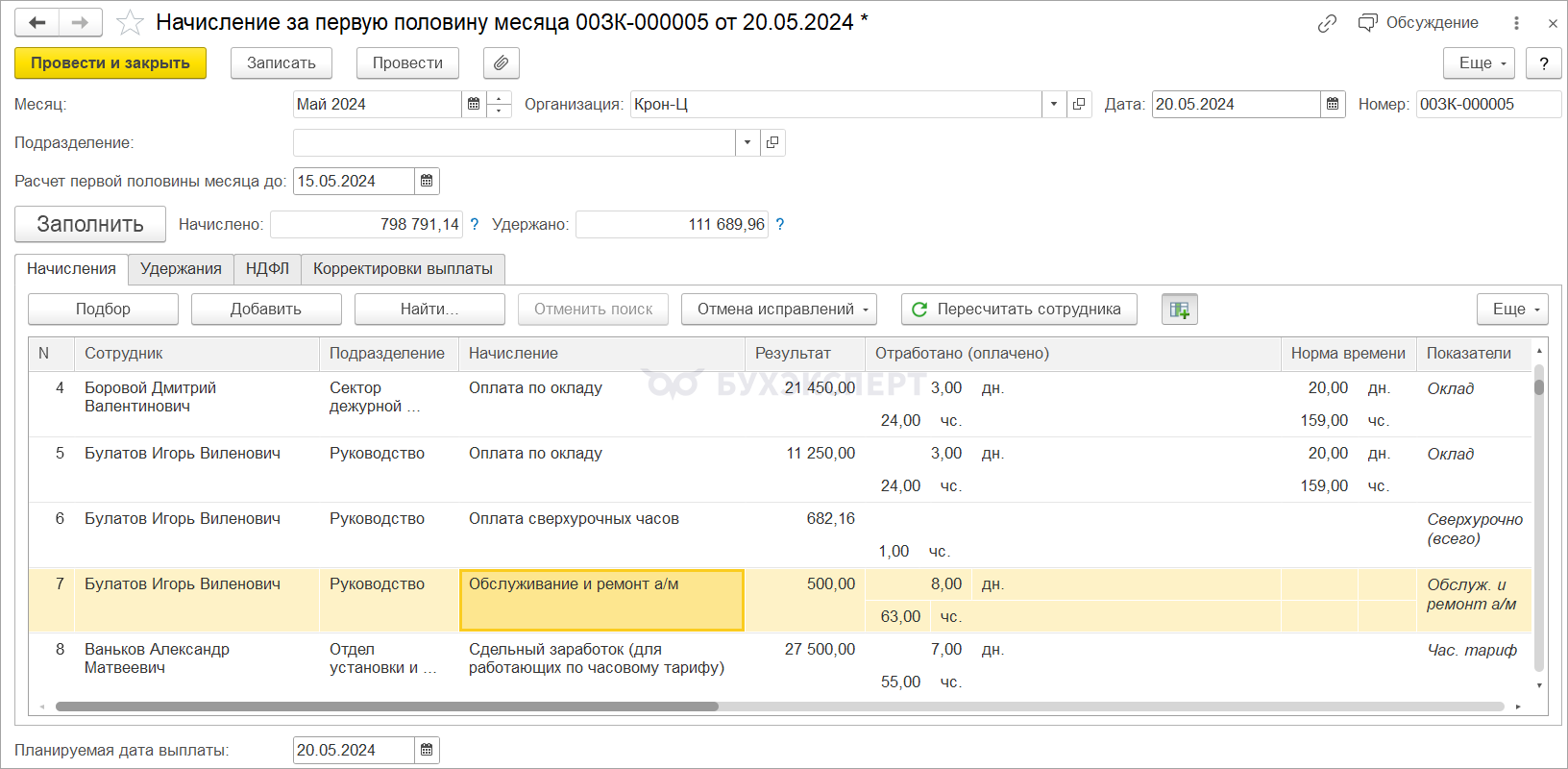Open Отмена исправлений dropdown menu
The image size is (1568, 769).
tap(778, 310)
